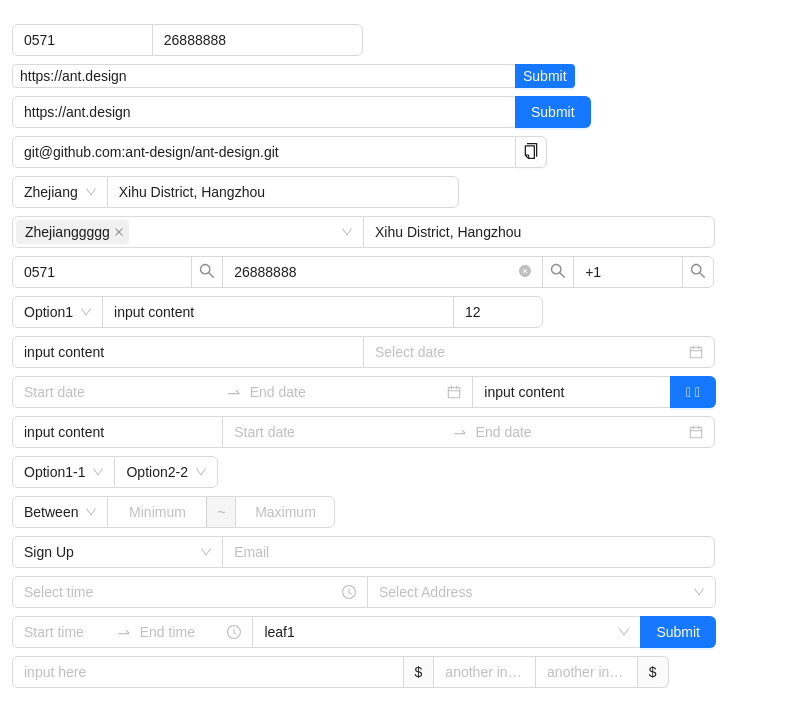Open calendar for Select date picker
Viewport: 800px width, 712px height.
pyautogui.click(x=695, y=352)
